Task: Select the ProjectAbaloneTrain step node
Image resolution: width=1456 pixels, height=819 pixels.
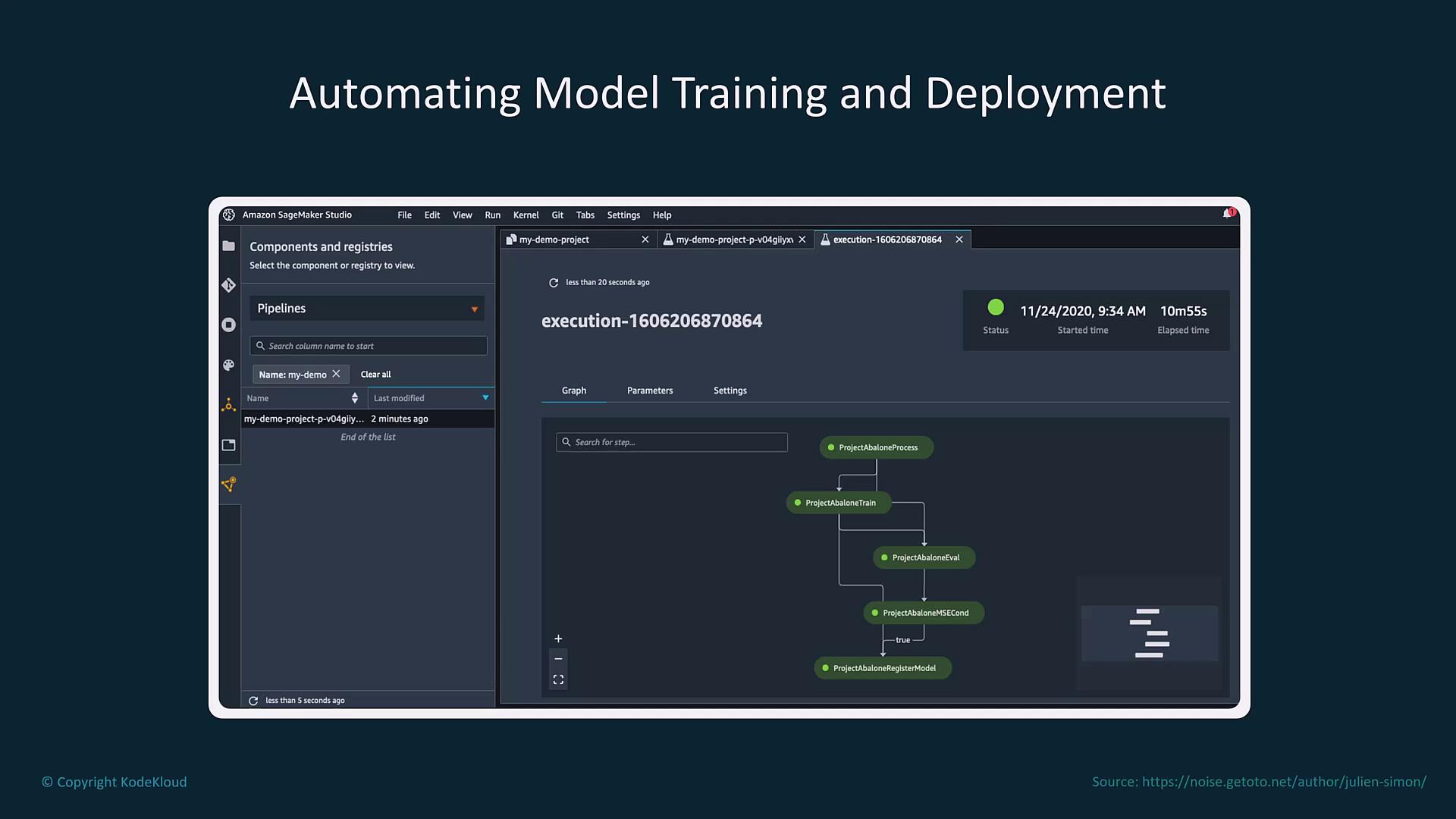Action: (839, 503)
